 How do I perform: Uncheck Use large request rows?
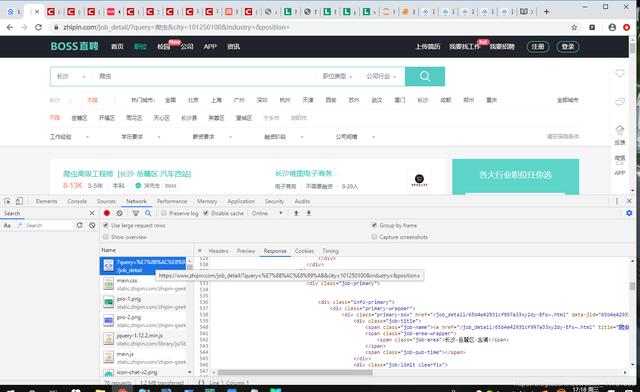tap(106, 225)
